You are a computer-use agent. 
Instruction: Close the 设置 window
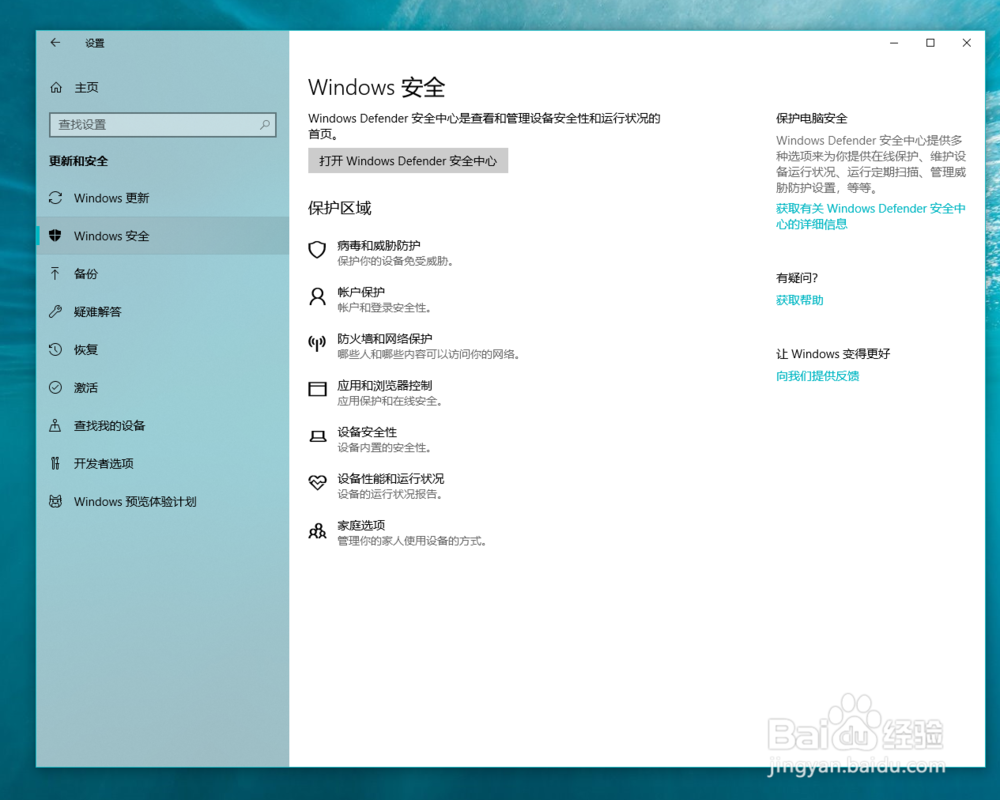(966, 43)
